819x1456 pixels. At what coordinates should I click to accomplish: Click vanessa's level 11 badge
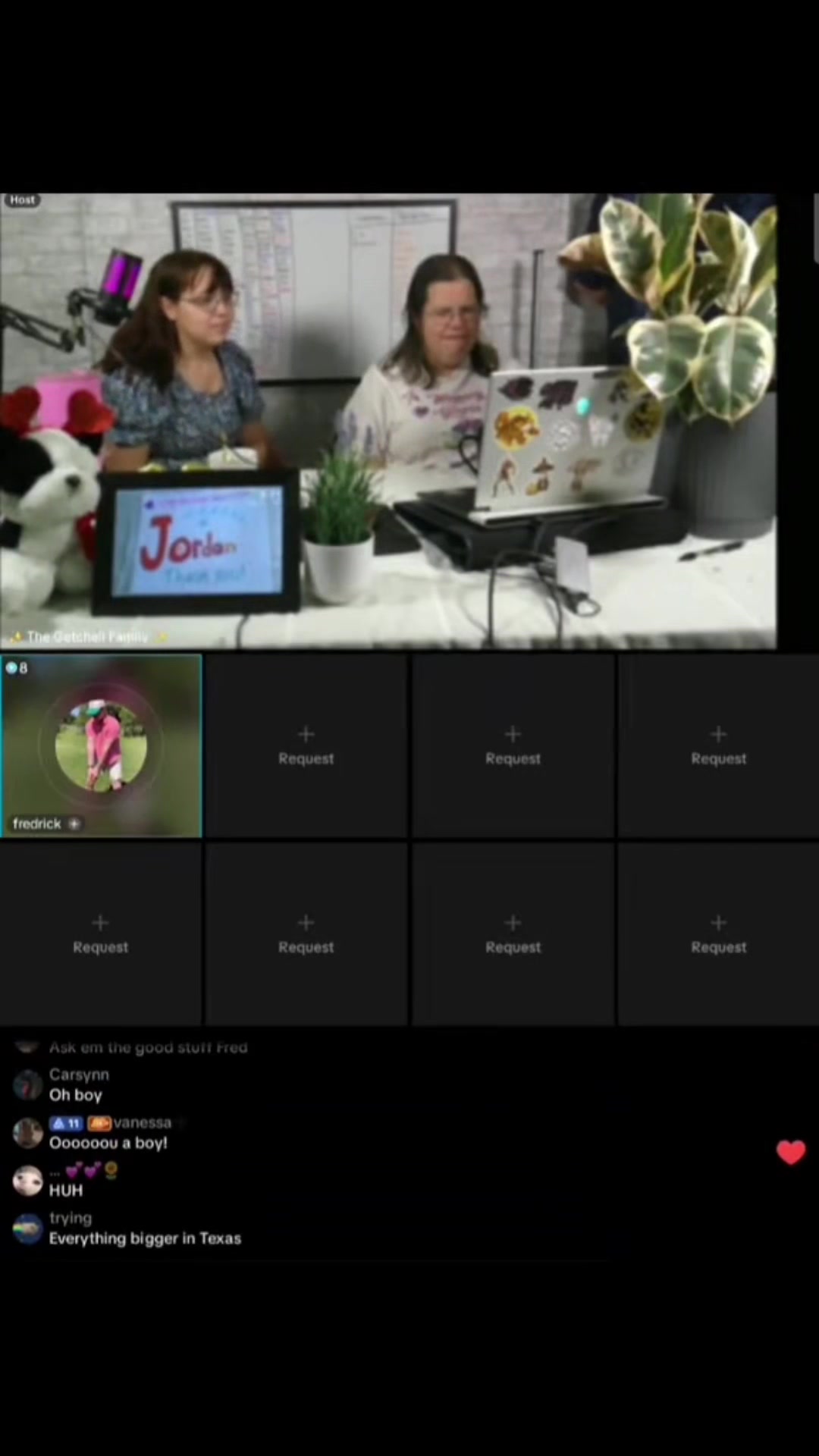(x=66, y=1123)
